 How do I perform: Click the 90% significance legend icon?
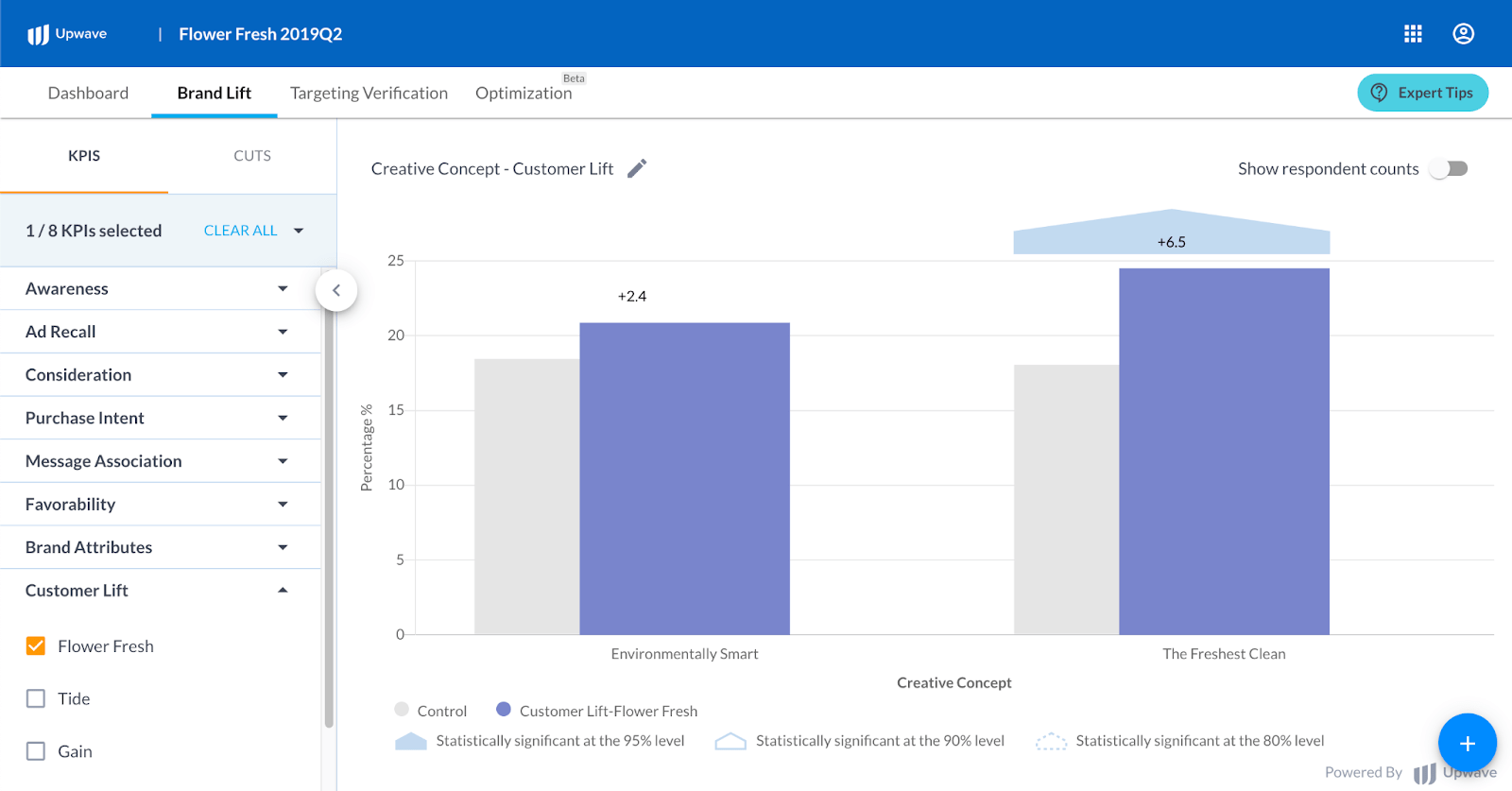coord(730,741)
